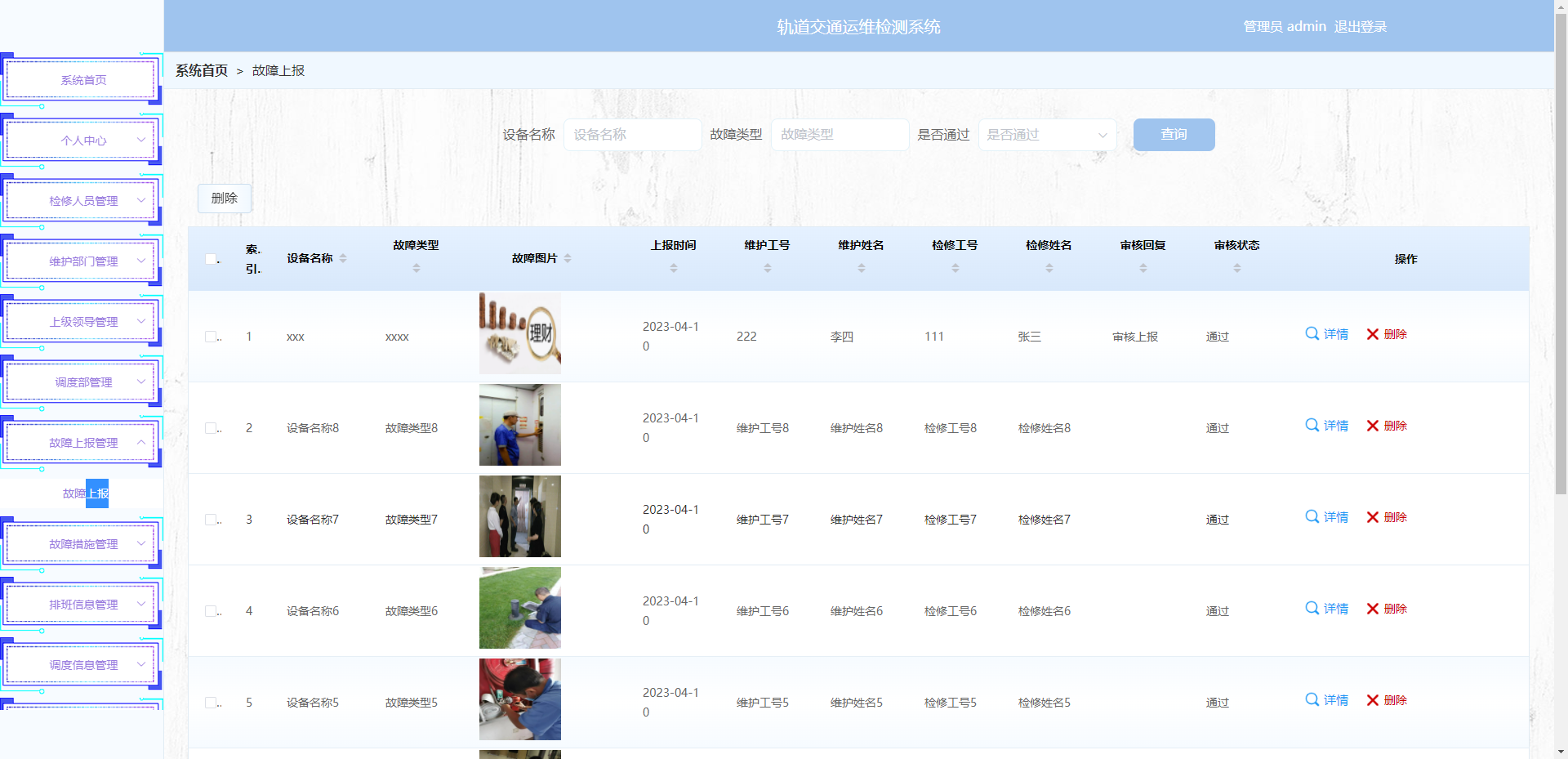Open details magnifier icon for 设备名称7 row
The width and height of the screenshot is (1568, 759).
(x=1312, y=516)
